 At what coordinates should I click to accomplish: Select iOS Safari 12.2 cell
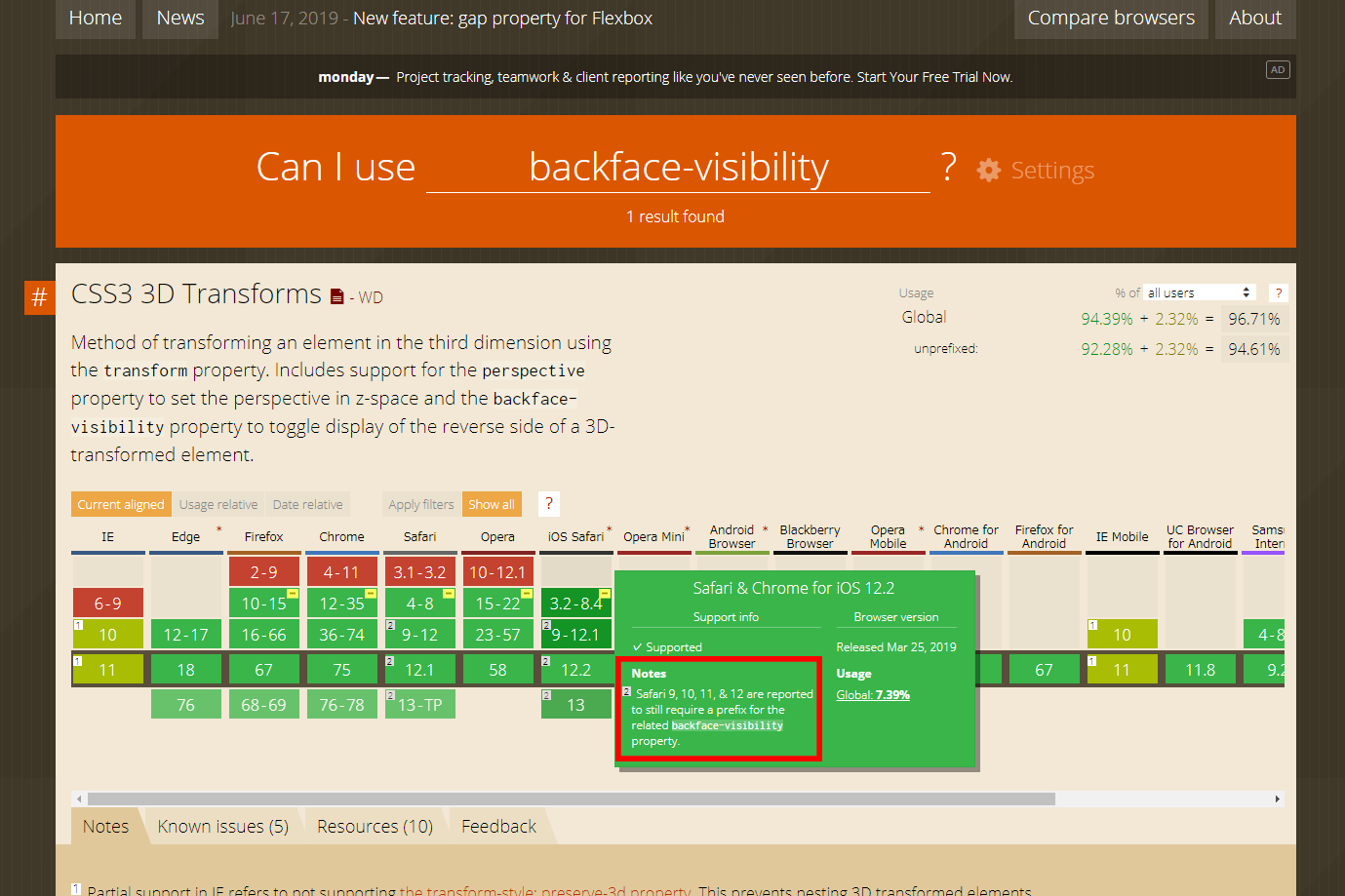pyautogui.click(x=576, y=670)
